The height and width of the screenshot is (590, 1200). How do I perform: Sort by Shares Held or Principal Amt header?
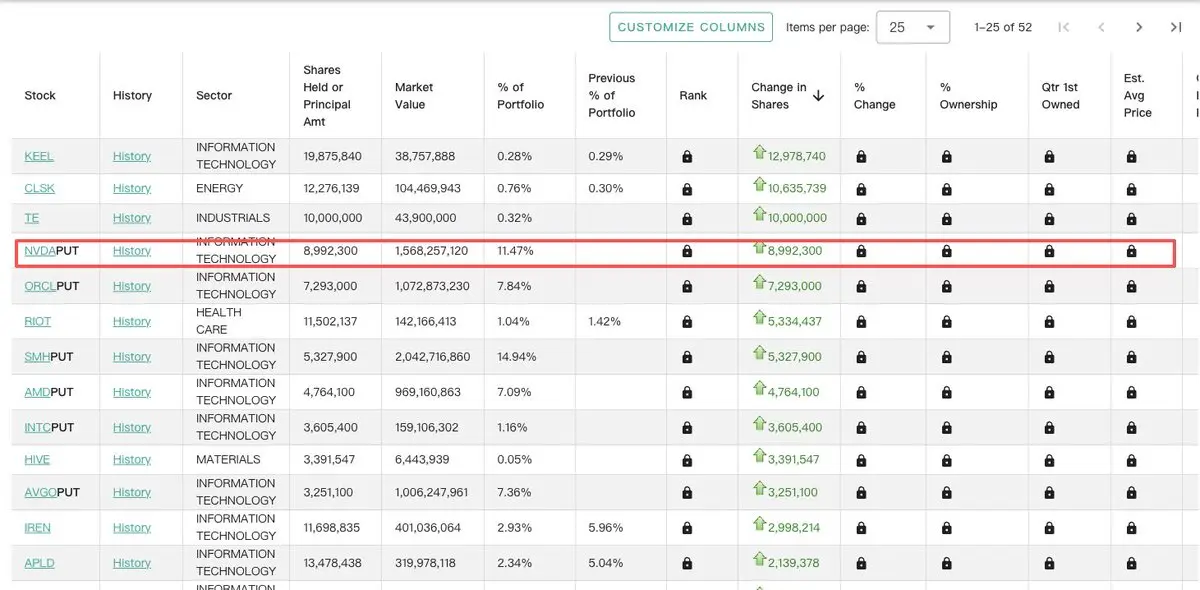tap(327, 96)
